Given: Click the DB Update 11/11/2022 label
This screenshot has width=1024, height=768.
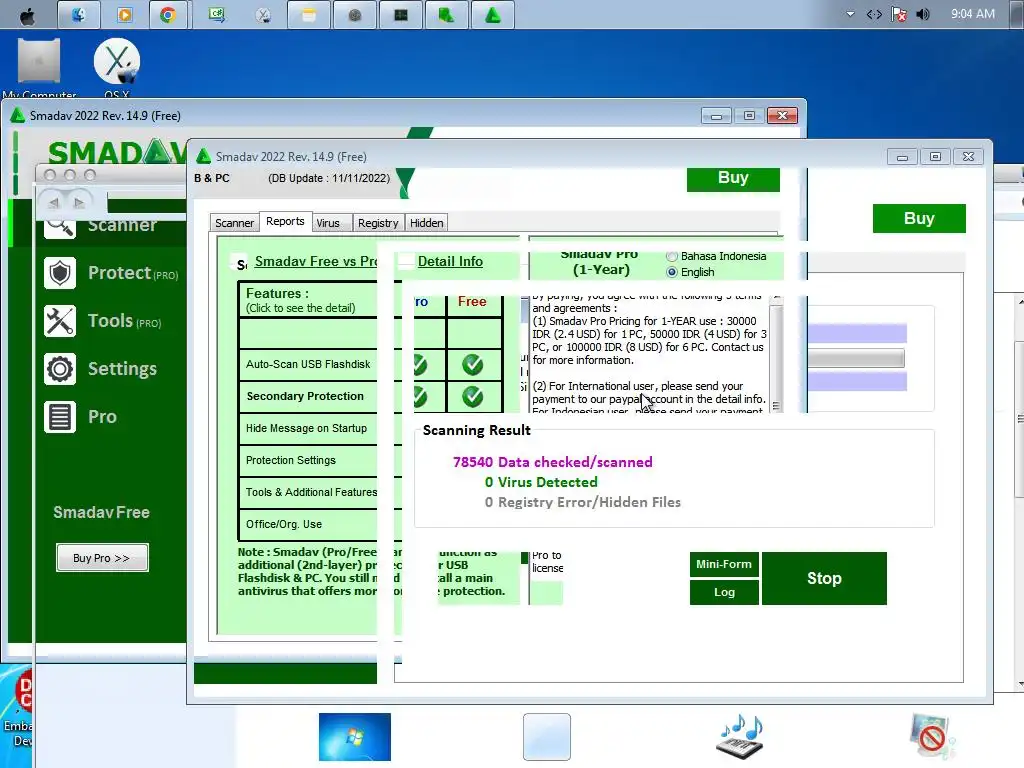Looking at the screenshot, I should pos(329,178).
